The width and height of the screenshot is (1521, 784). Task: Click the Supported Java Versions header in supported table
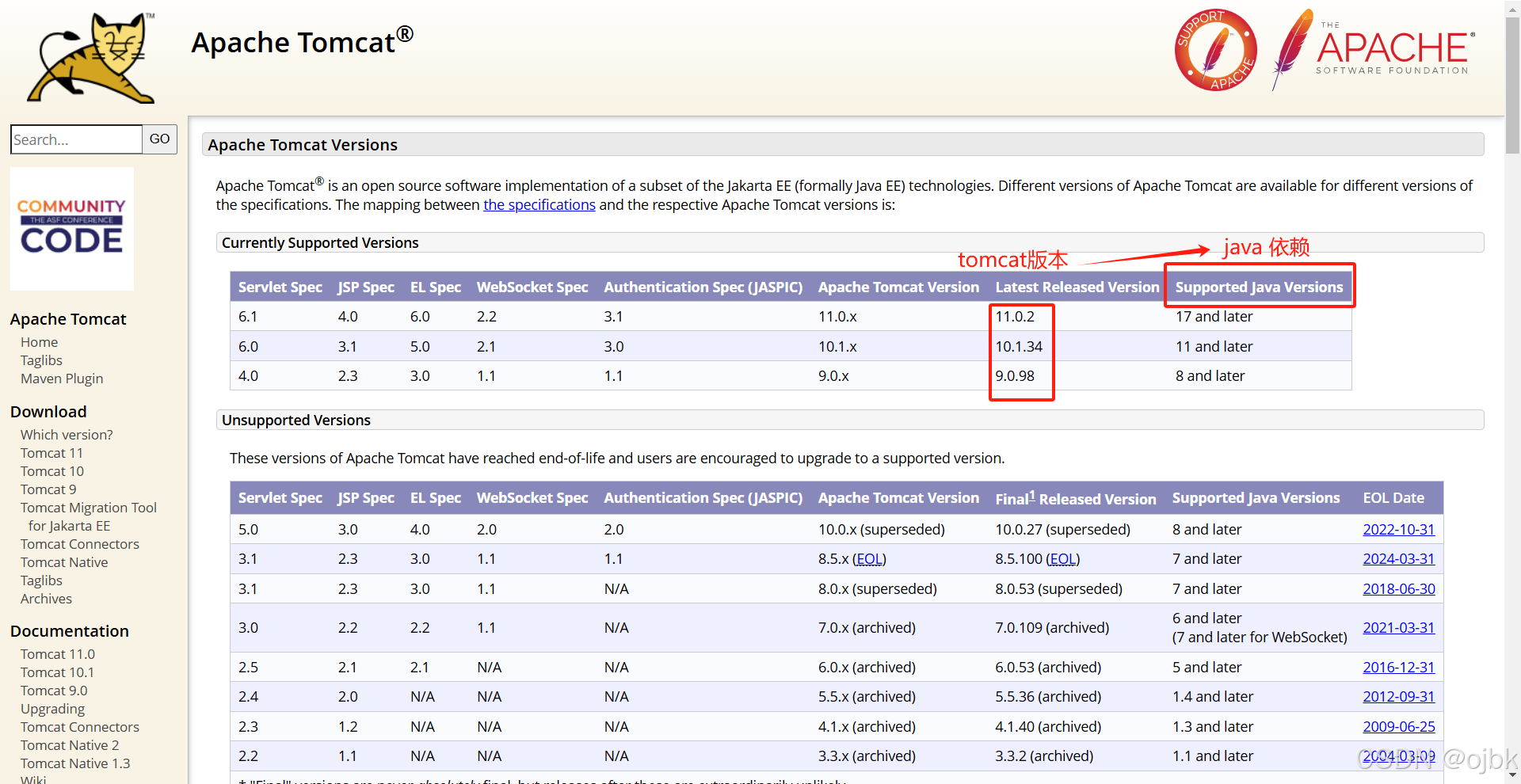(x=1259, y=287)
